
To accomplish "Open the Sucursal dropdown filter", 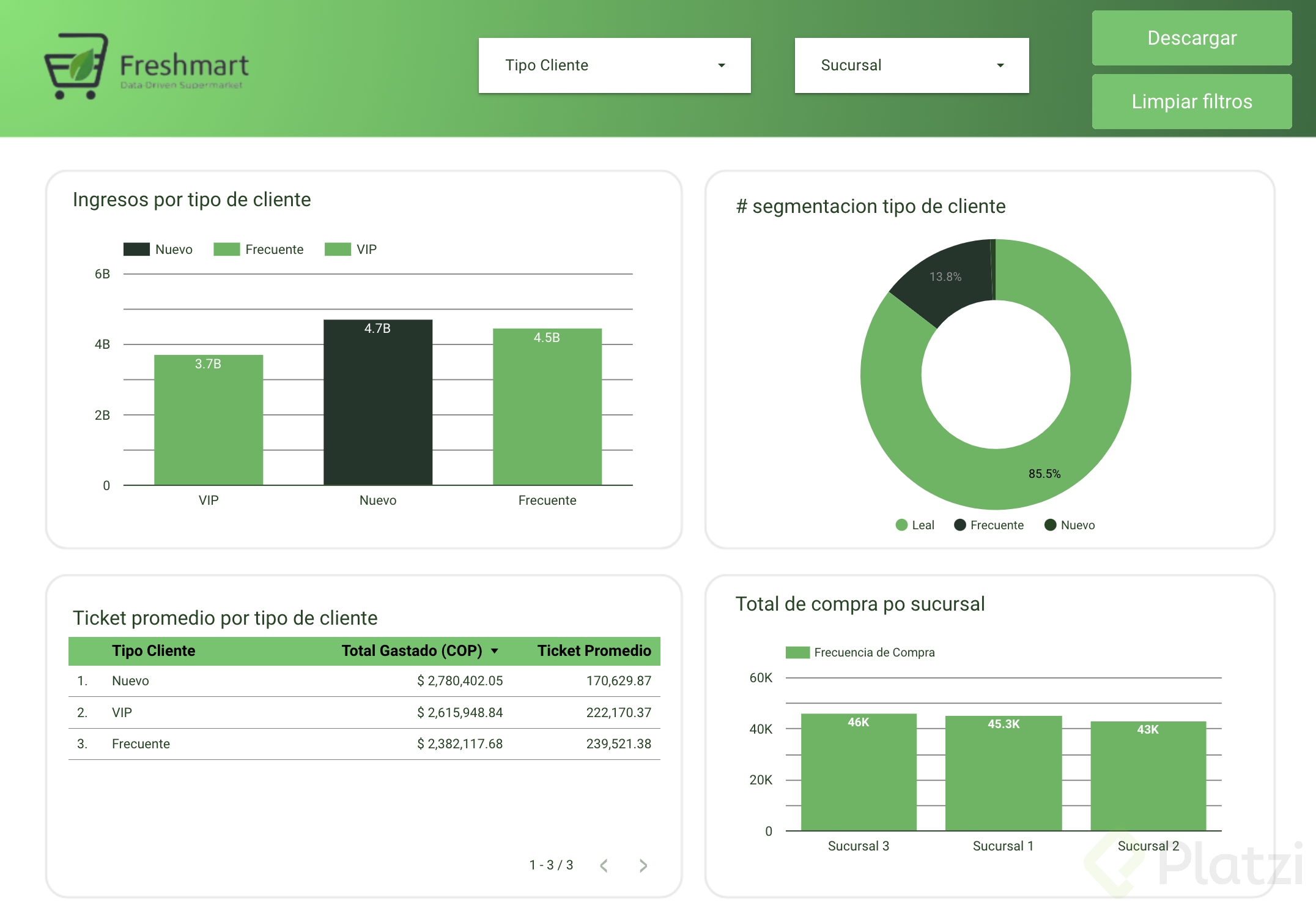I will pyautogui.click(x=899, y=65).
